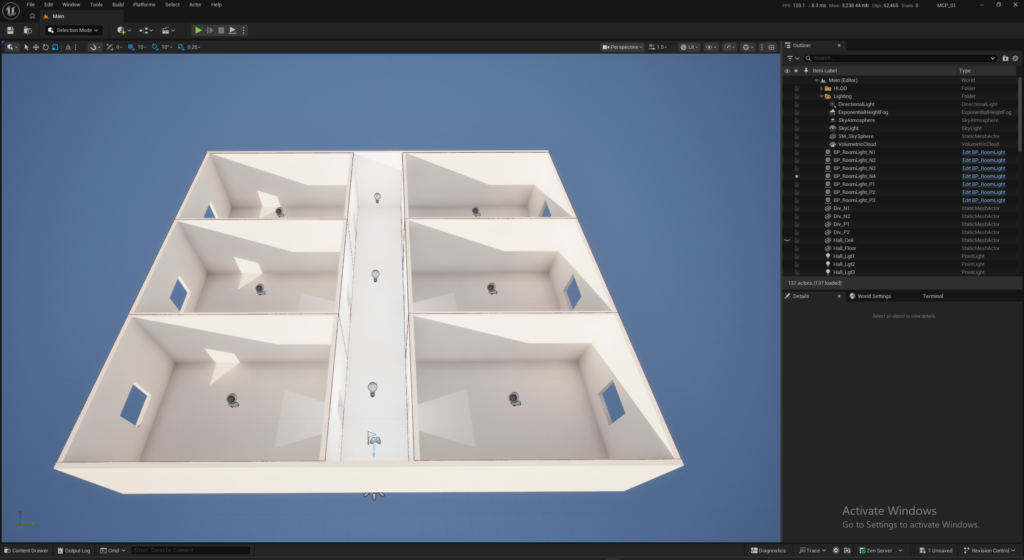Click the Item Label column header
This screenshot has width=1024, height=560.
pos(824,70)
